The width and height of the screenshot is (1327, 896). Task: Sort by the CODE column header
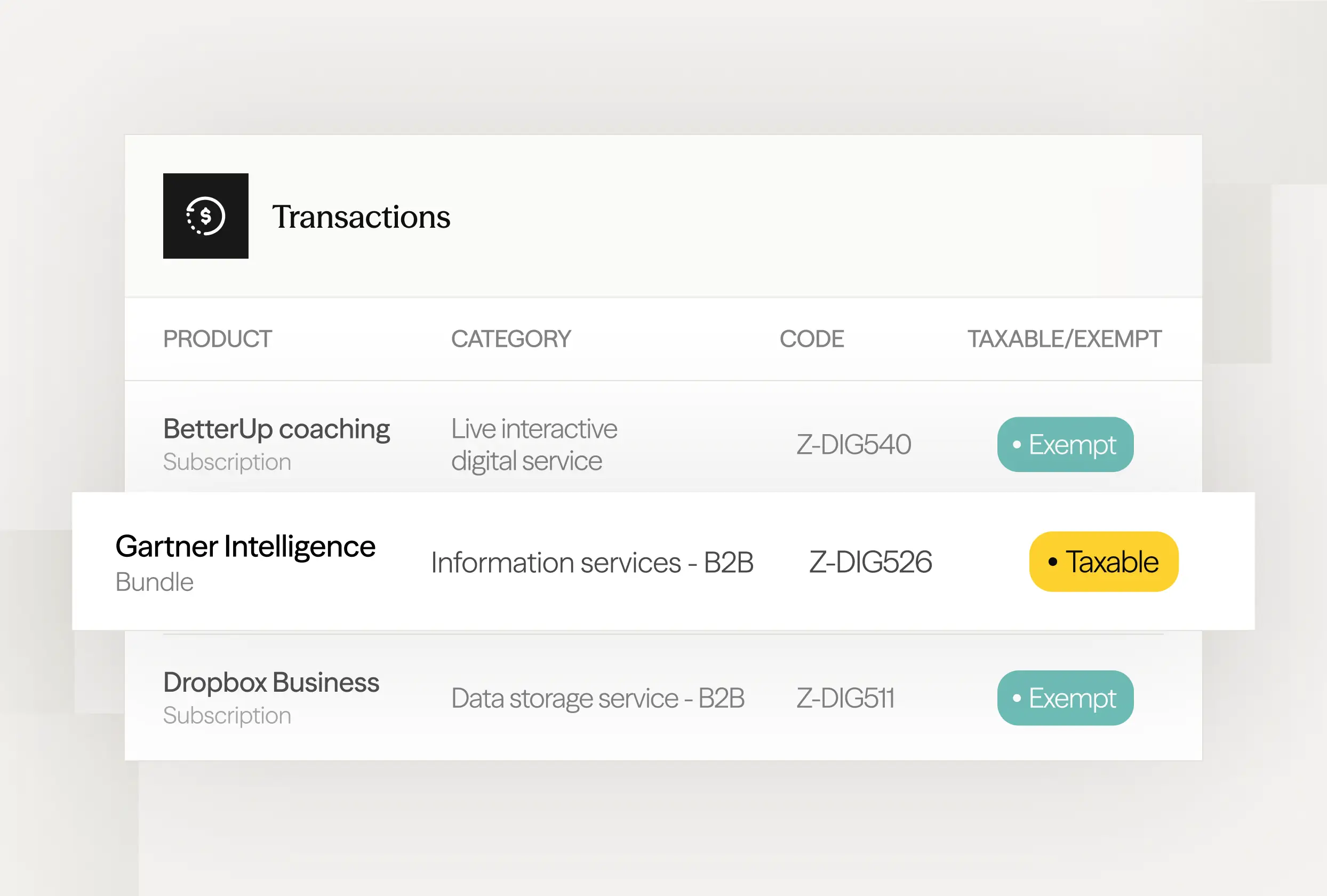point(811,339)
